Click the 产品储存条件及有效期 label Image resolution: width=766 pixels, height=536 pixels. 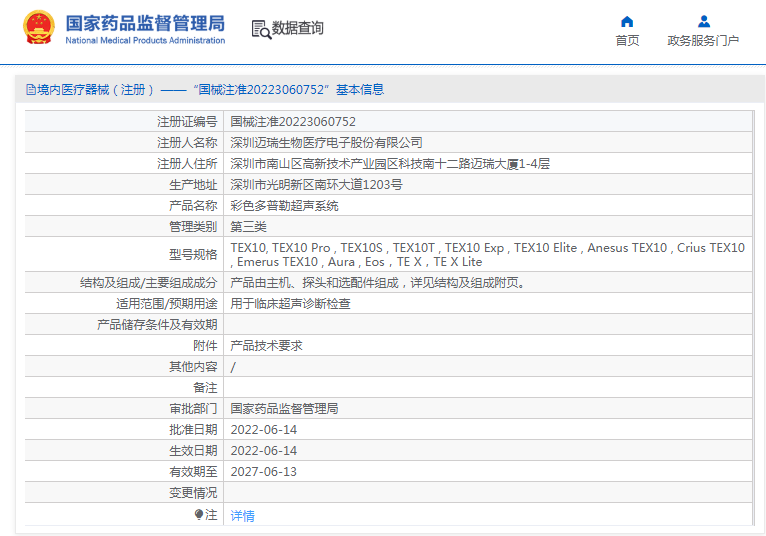point(157,325)
